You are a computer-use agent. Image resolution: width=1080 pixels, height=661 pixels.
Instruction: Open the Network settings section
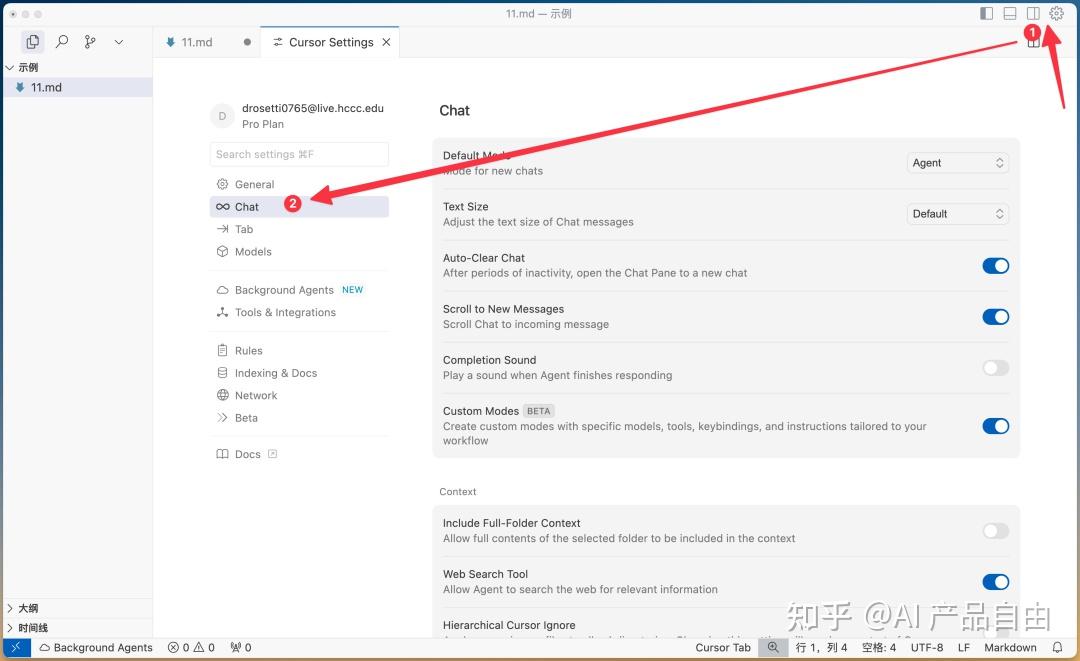click(x=299, y=395)
